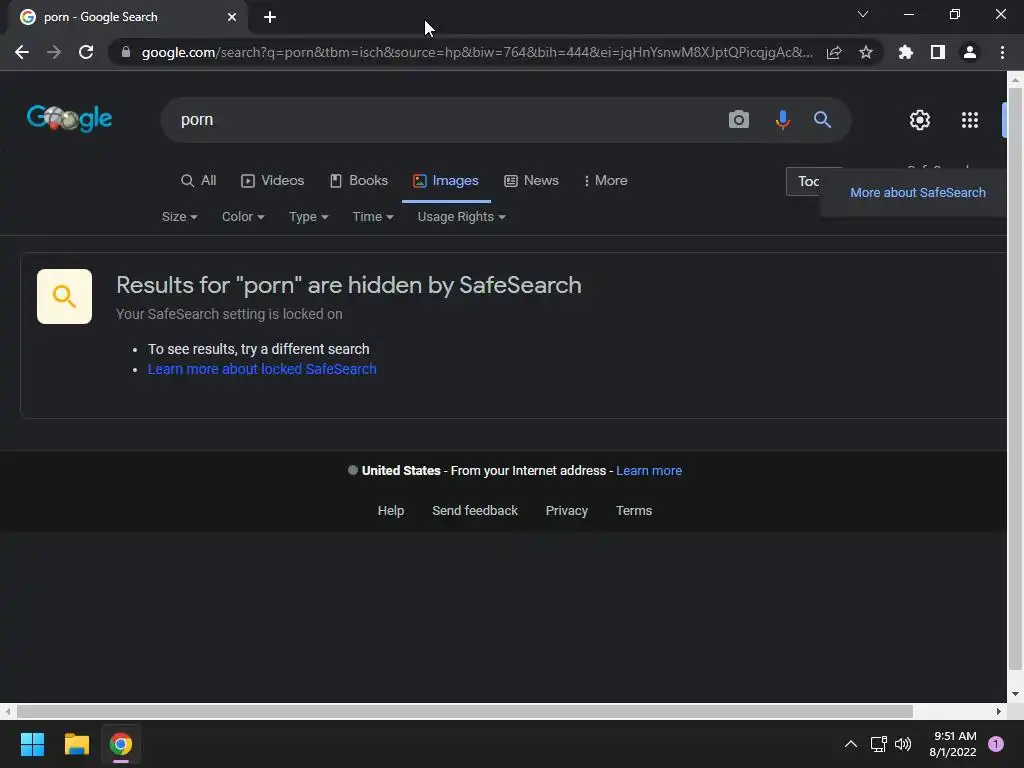Click 'Your SafeSearch setting is locked on' text
The height and width of the screenshot is (768, 1024).
coord(229,314)
